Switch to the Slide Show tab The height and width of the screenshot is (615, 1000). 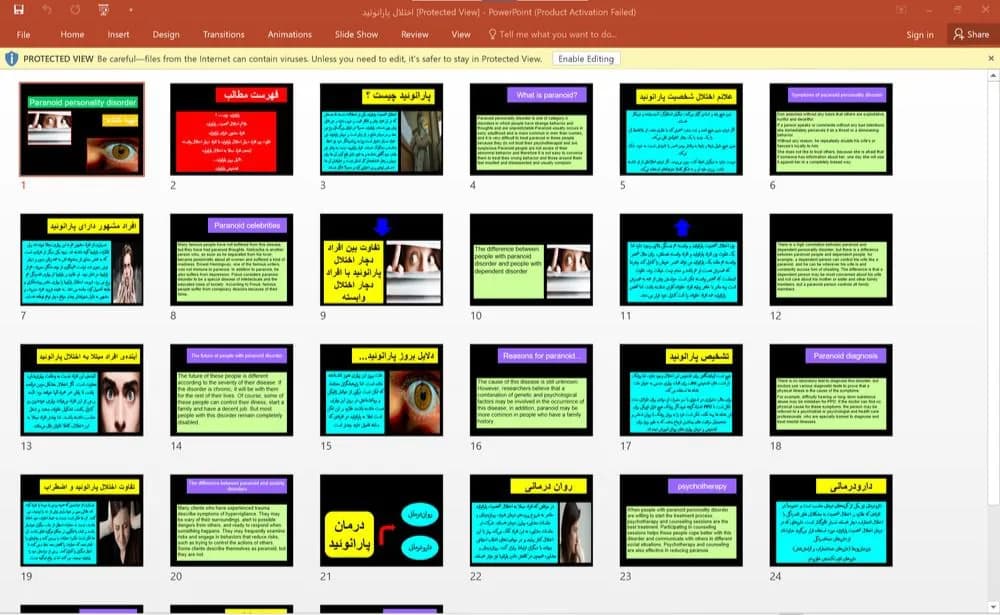coord(357,34)
